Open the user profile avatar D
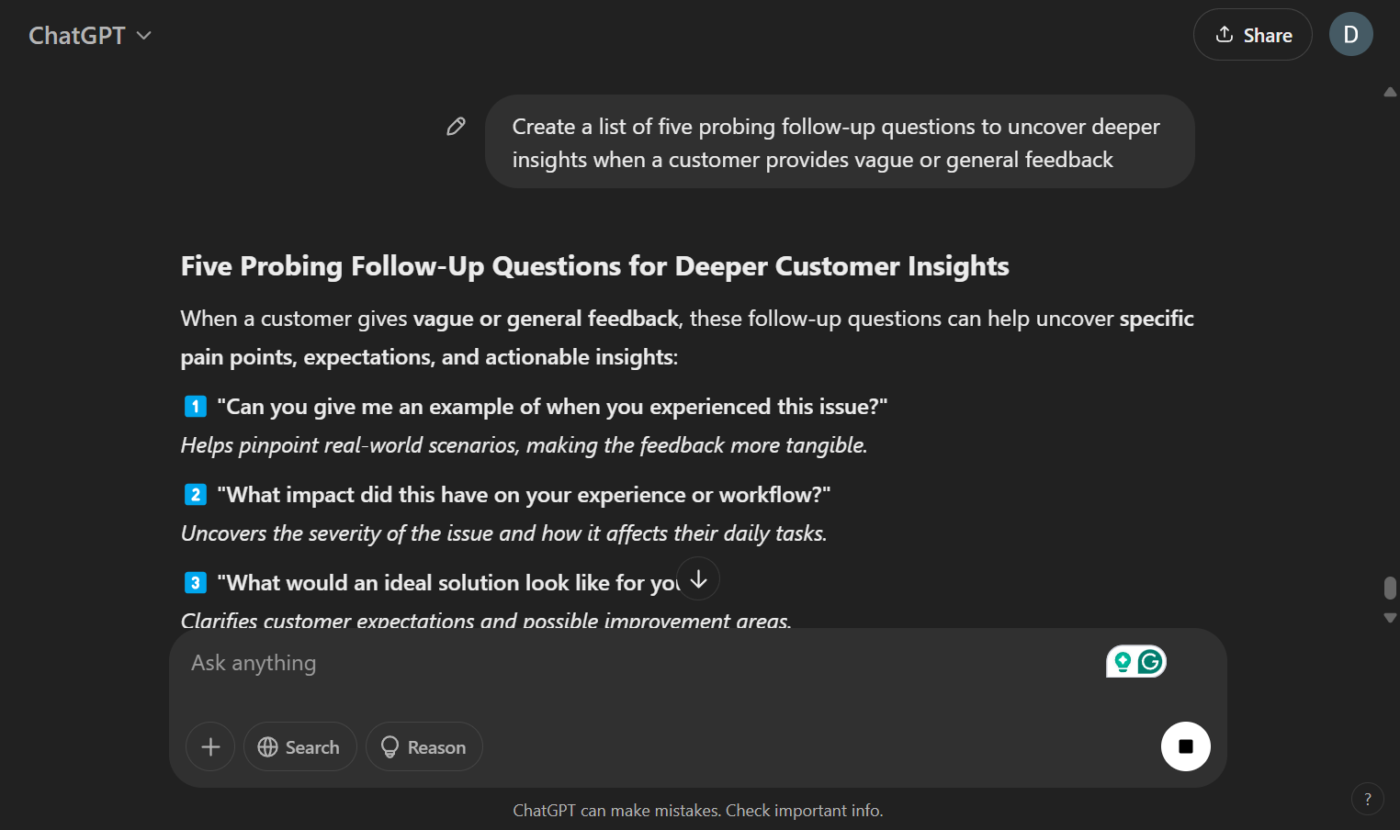Screen dimensions: 1400x830 (x=1350, y=35)
